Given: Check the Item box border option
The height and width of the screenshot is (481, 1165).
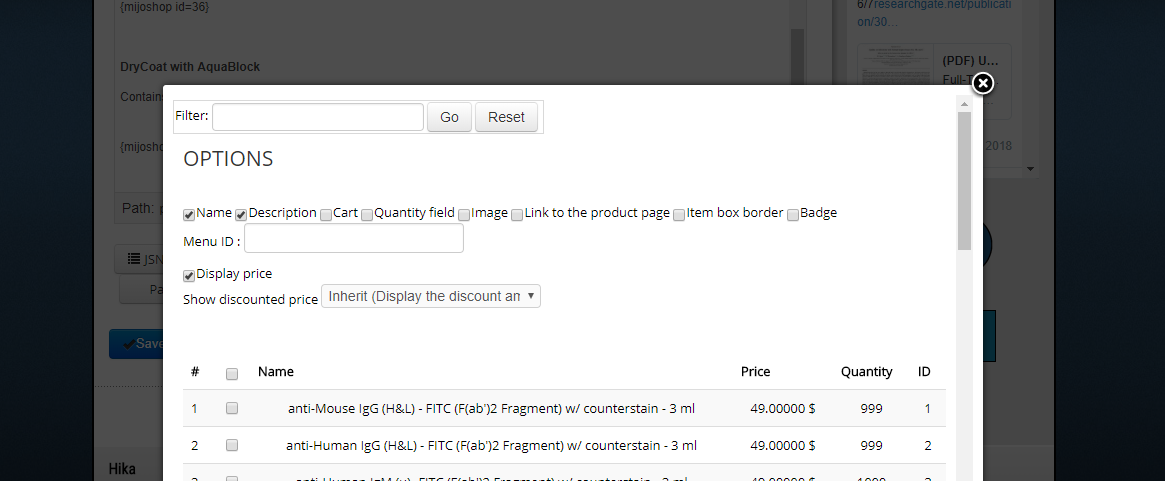Looking at the screenshot, I should [679, 214].
